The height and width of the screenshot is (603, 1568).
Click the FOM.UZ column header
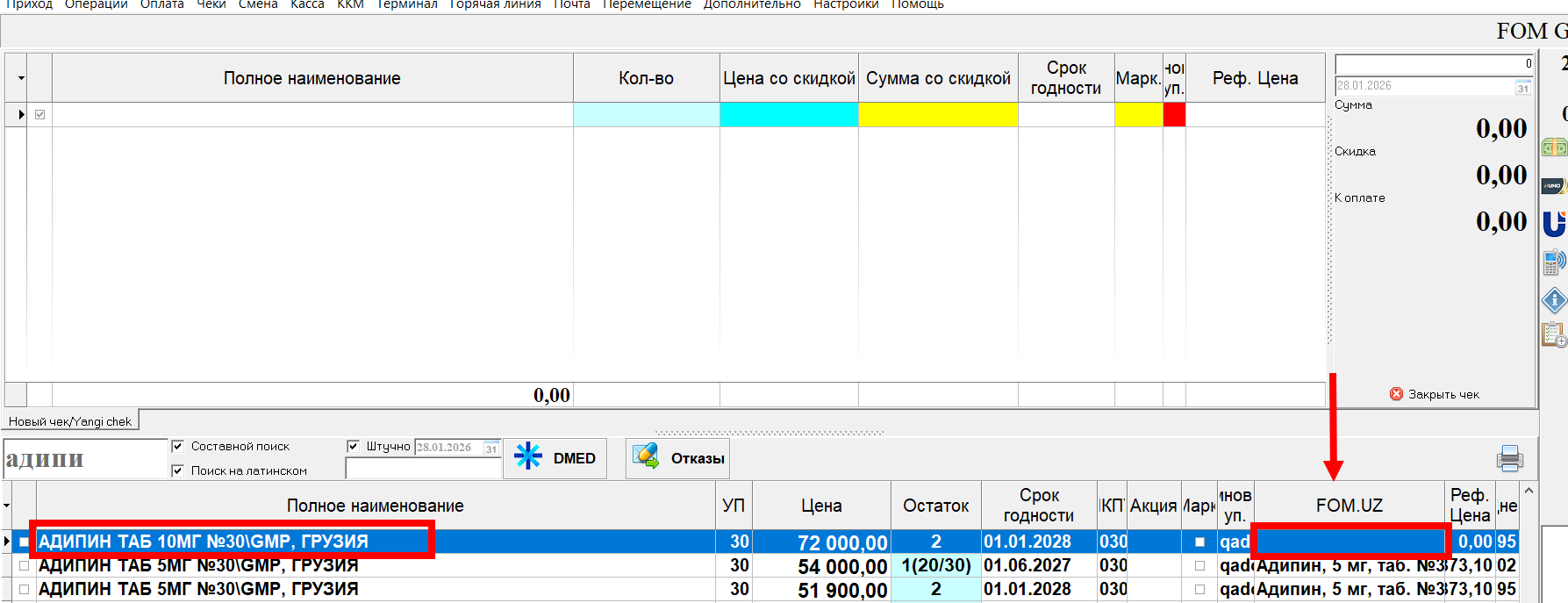click(x=1350, y=506)
